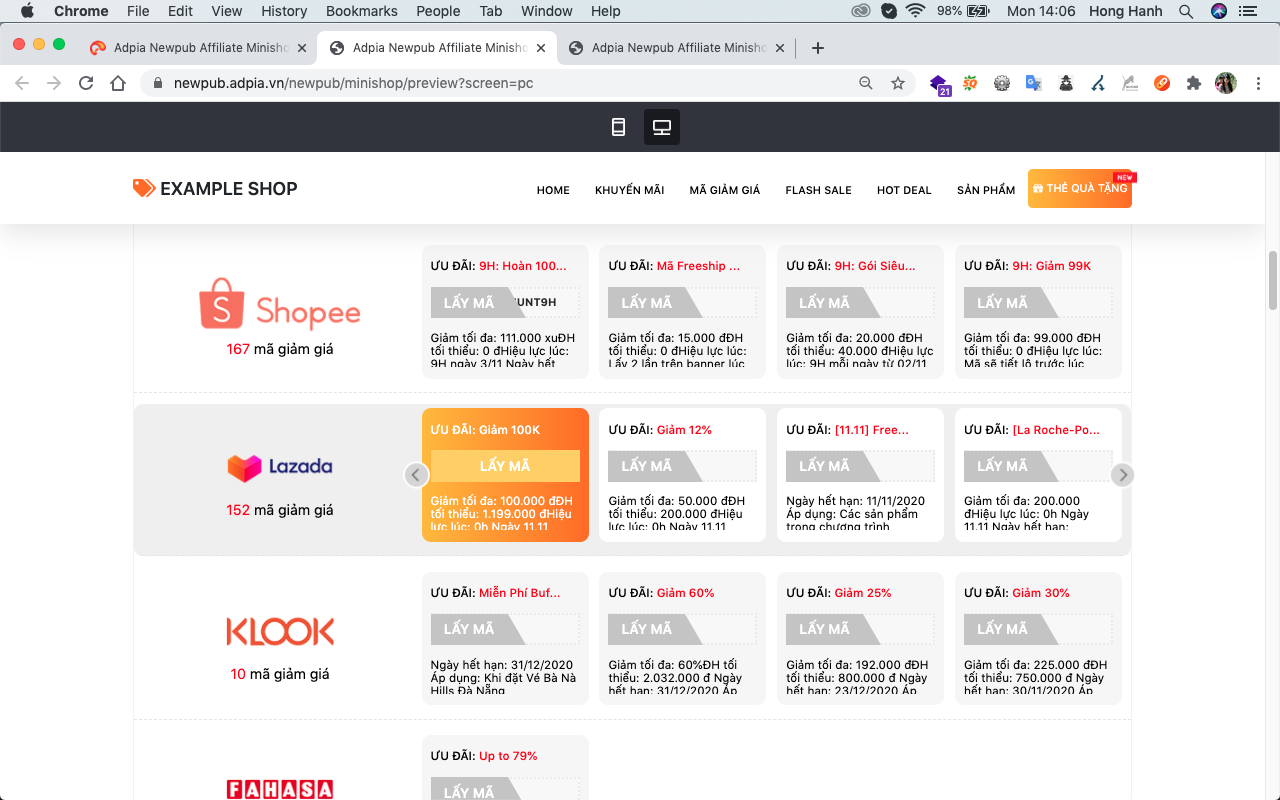Open the FLASH SALE nav item
The image size is (1280, 800).
click(x=818, y=190)
